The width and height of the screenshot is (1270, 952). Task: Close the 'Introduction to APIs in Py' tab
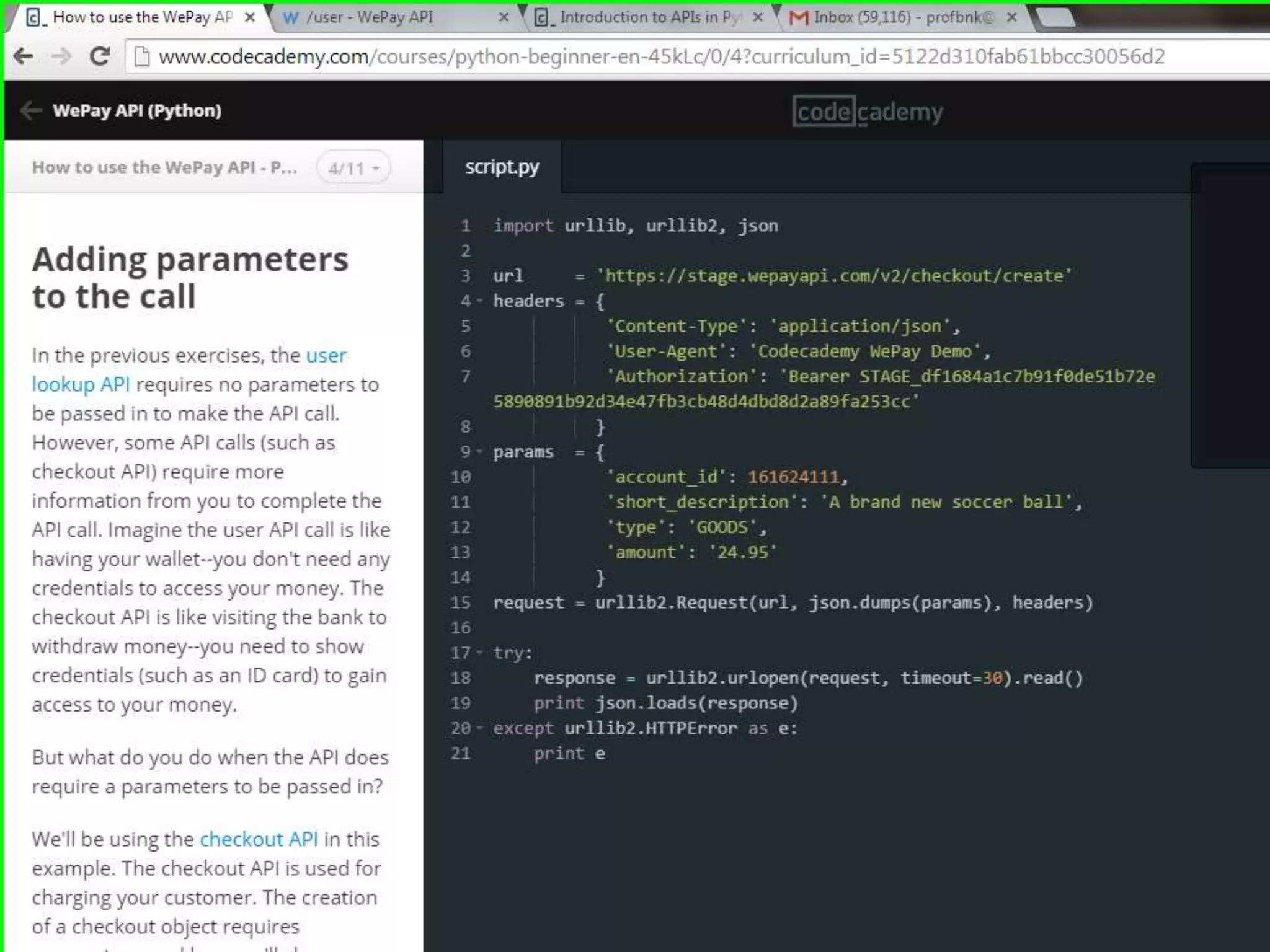click(758, 17)
